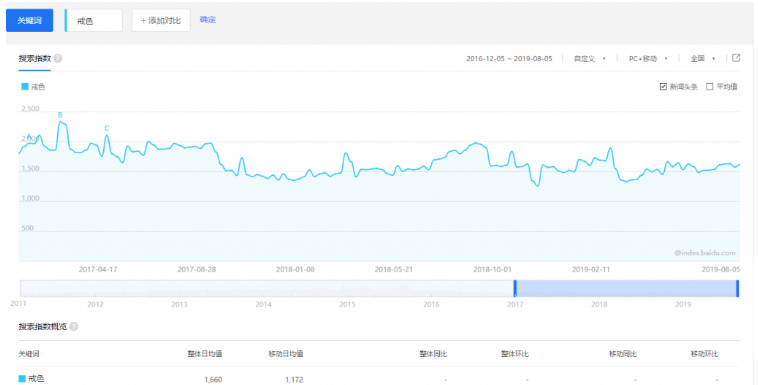758x385 pixels.
Task: Click the 2018-10-01 axis label
Action: pos(492,269)
